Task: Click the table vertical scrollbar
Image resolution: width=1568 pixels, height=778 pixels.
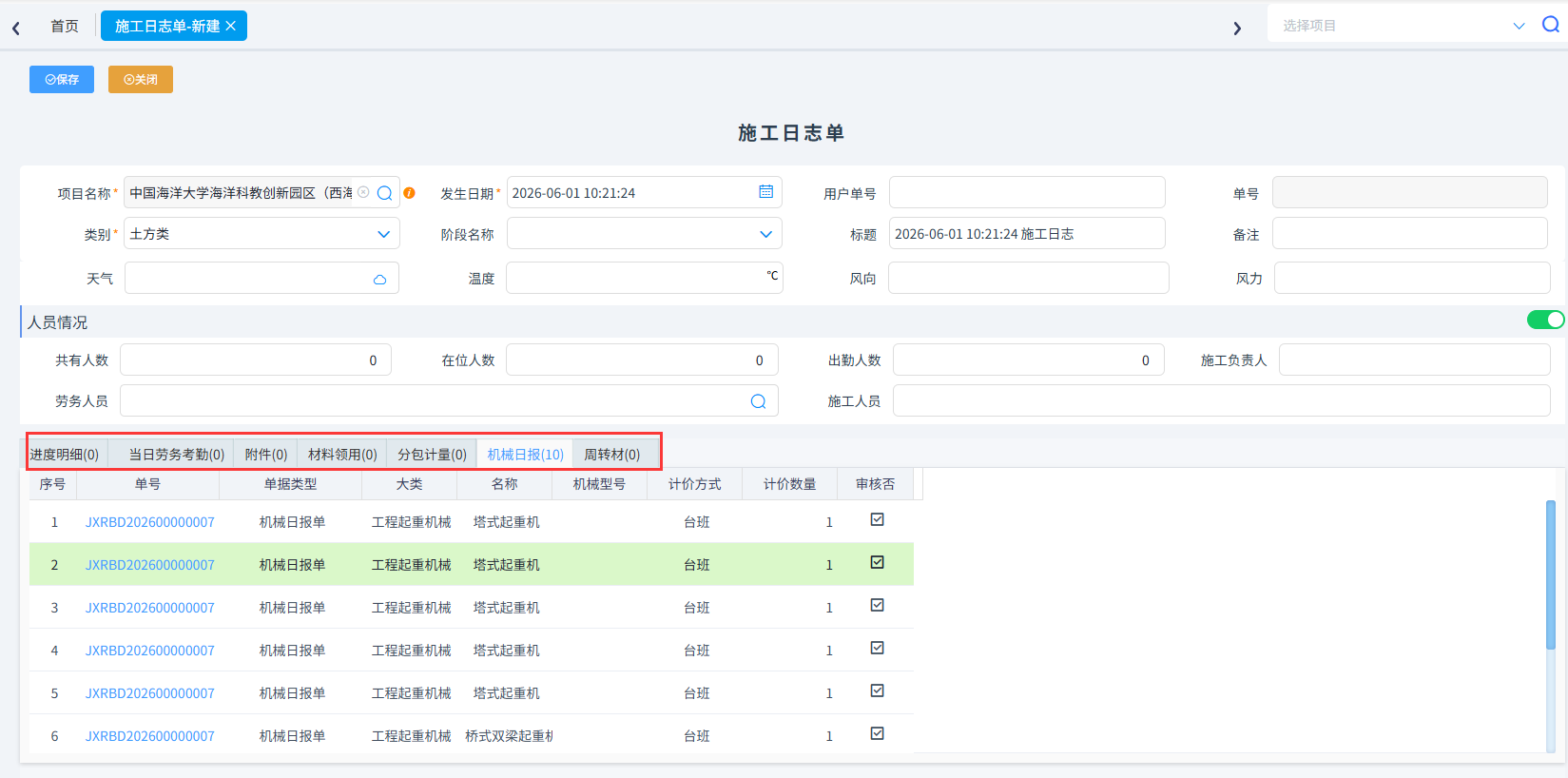Action: click(x=1550, y=574)
